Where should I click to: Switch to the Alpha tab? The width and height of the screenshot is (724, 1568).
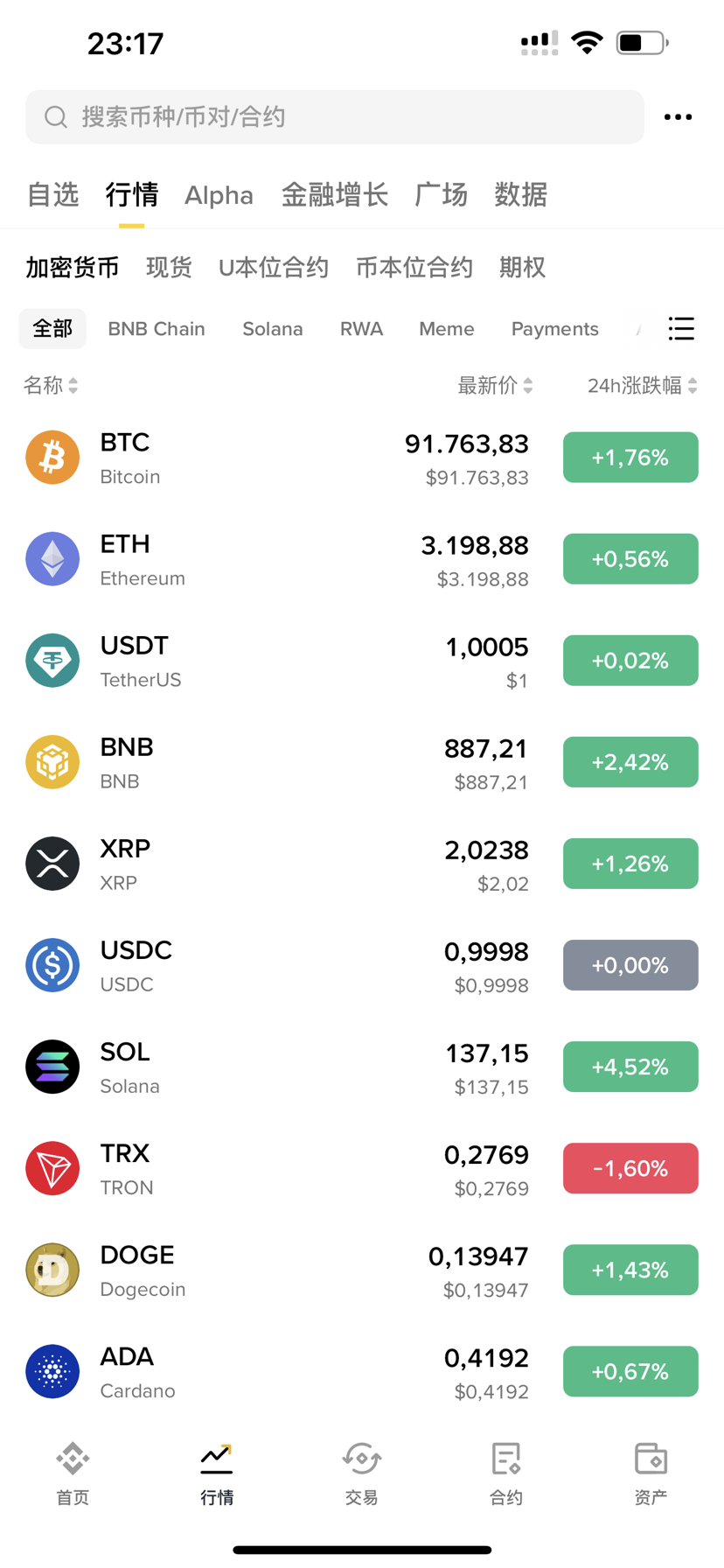(219, 195)
